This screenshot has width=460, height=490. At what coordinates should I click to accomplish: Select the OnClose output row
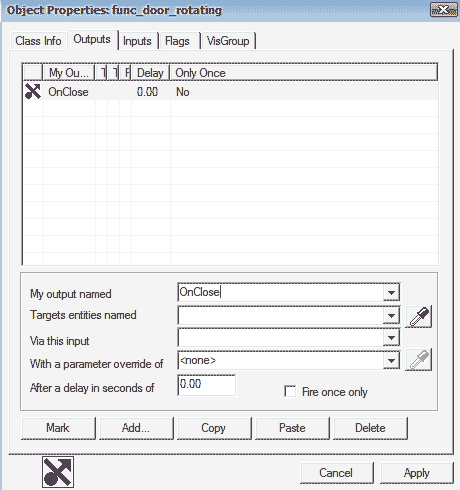(230, 92)
